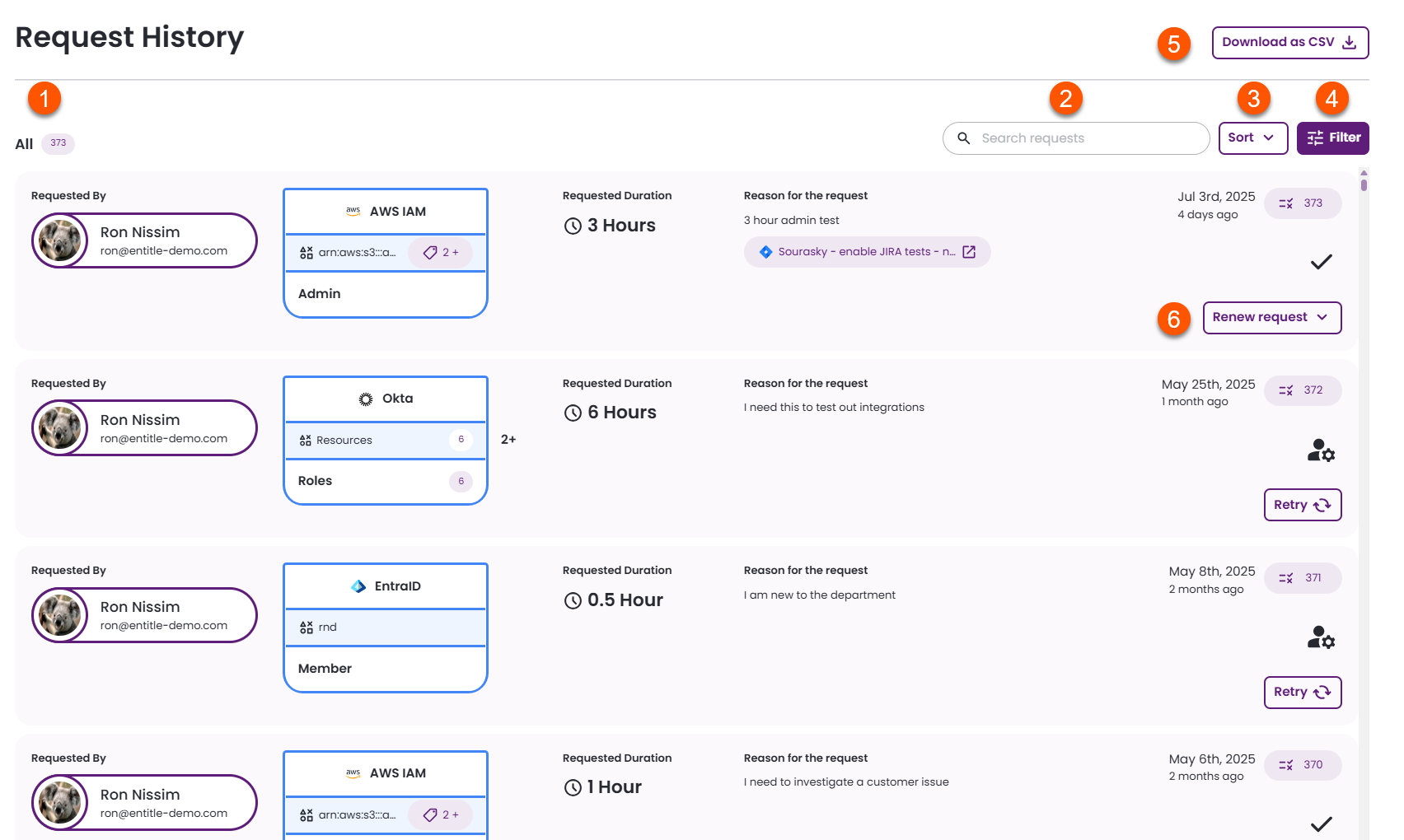The height and width of the screenshot is (840, 1404).
Task: Click the approved checkmark on request 370
Action: coord(1321,824)
